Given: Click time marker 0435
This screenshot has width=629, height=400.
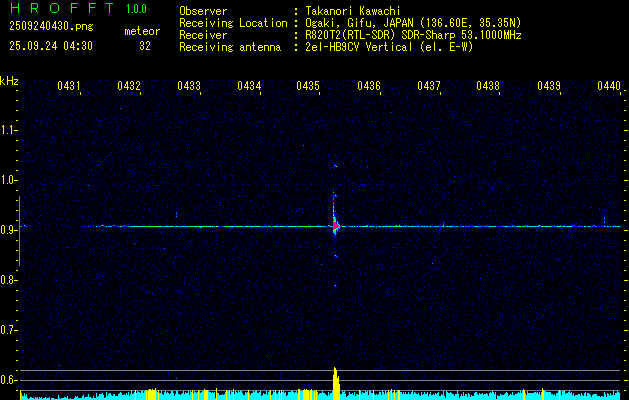Looking at the screenshot, I should [x=308, y=86].
